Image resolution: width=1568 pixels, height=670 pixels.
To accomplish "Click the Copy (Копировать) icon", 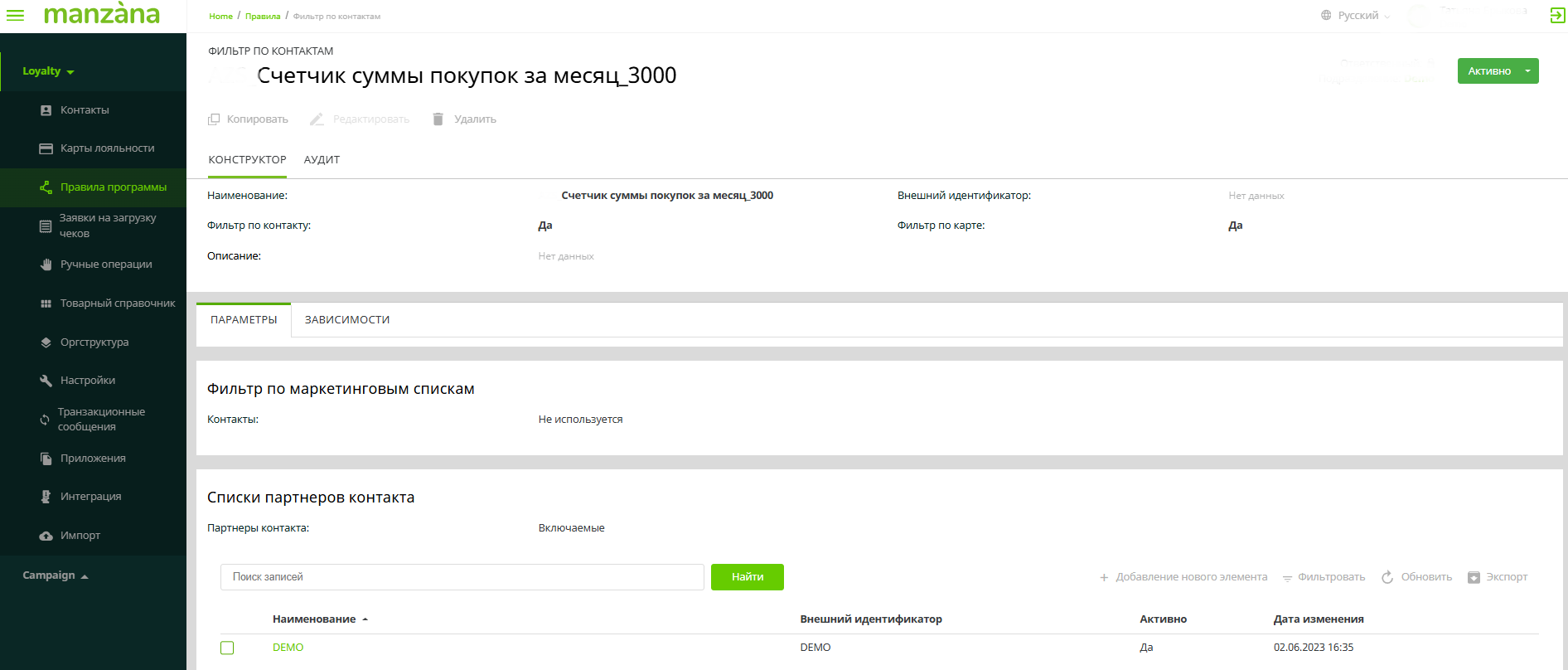I will click(214, 119).
